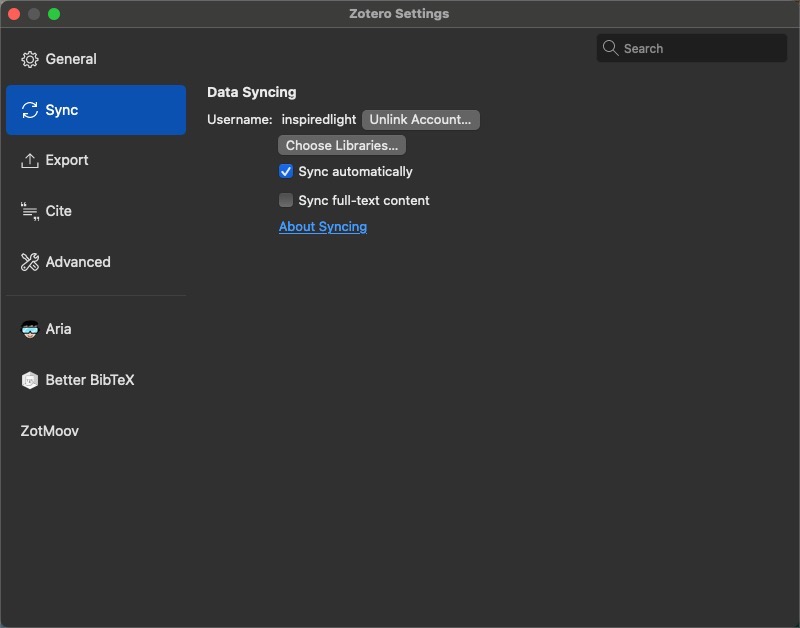This screenshot has width=800, height=628.
Task: Click the magnifier icon in Search
Action: pyautogui.click(x=610, y=48)
